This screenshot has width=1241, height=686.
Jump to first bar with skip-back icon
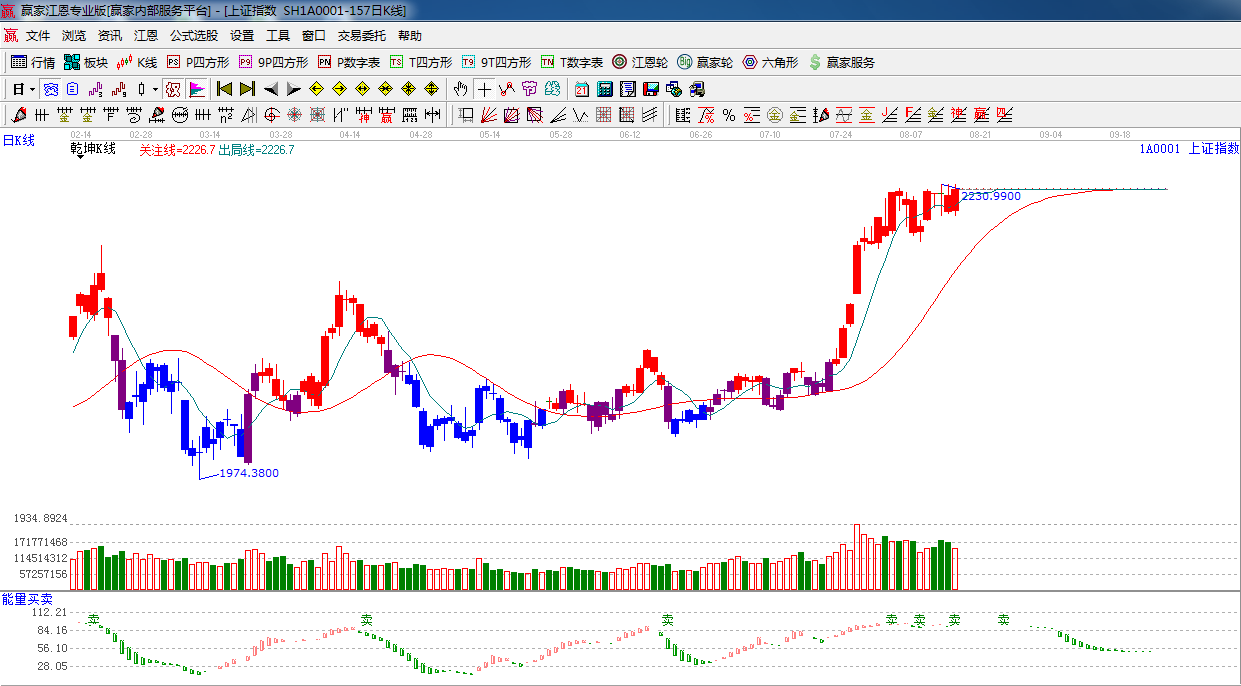click(x=224, y=89)
